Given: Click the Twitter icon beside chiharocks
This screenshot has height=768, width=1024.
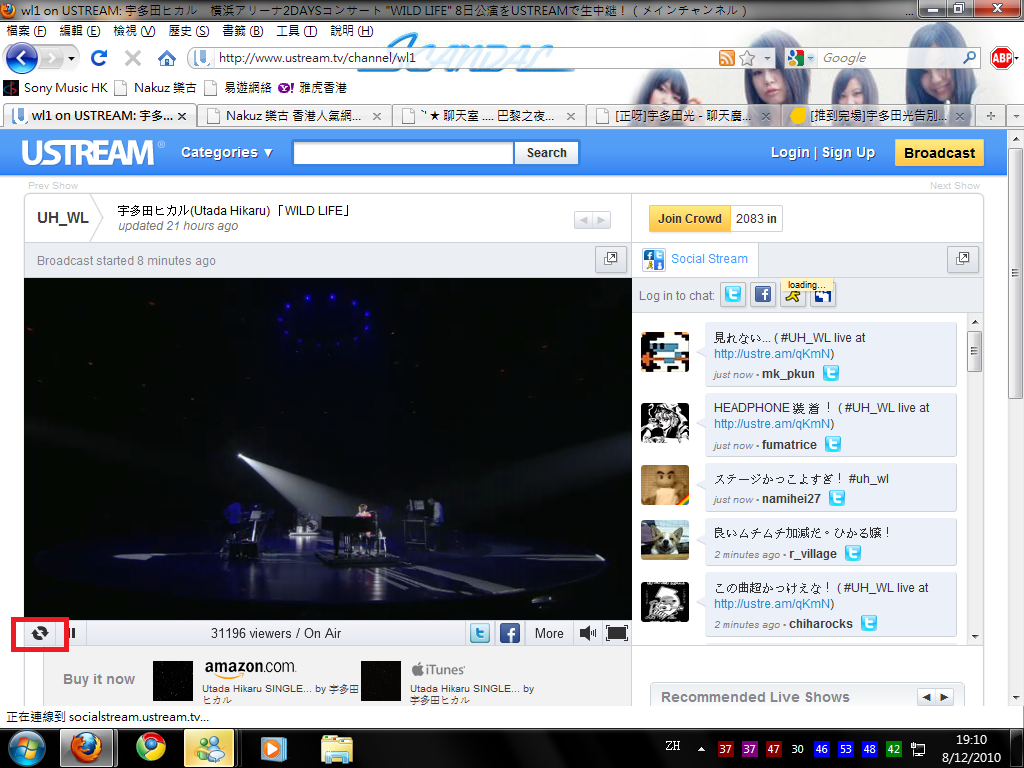Looking at the screenshot, I should coord(869,623).
